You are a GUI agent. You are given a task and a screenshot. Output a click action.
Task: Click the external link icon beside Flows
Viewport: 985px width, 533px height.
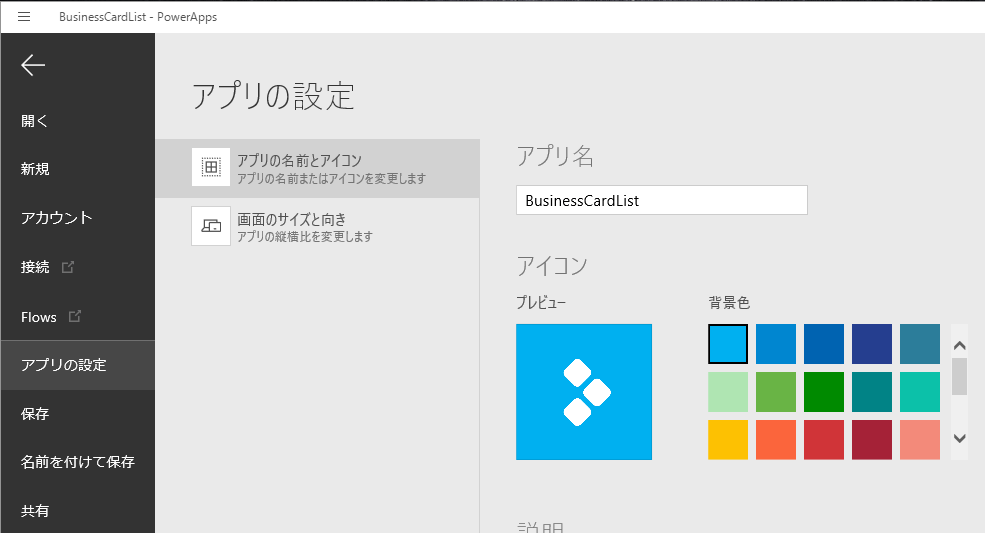pos(75,316)
